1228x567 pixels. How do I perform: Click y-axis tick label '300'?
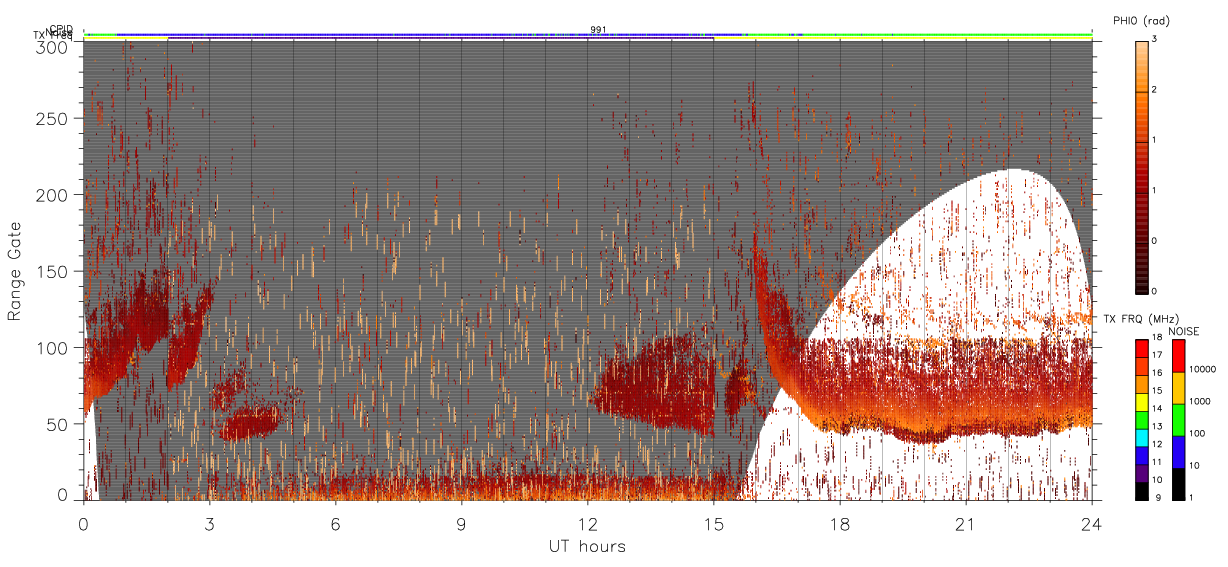[51, 47]
